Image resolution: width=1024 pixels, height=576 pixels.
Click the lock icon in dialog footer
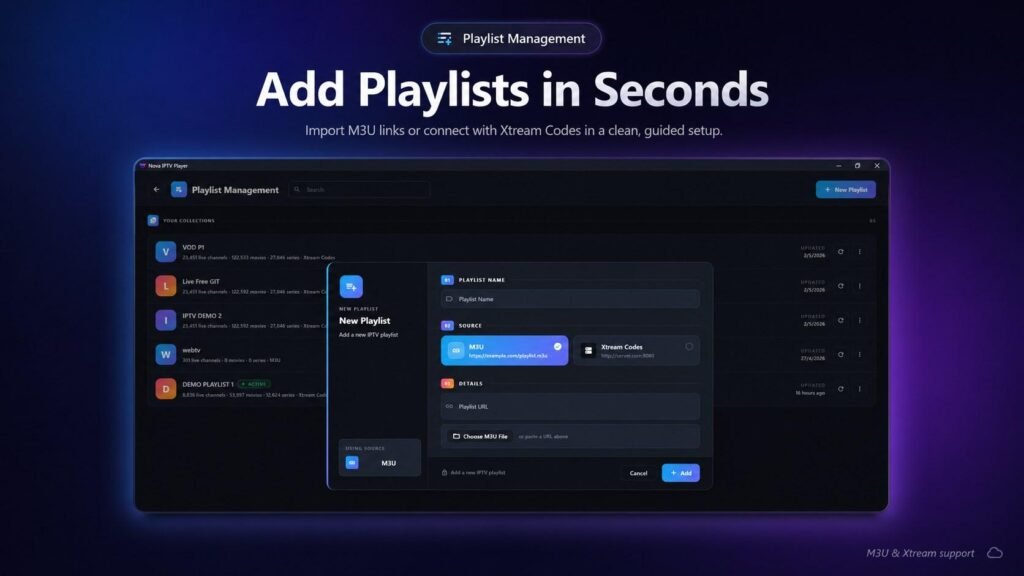445,473
